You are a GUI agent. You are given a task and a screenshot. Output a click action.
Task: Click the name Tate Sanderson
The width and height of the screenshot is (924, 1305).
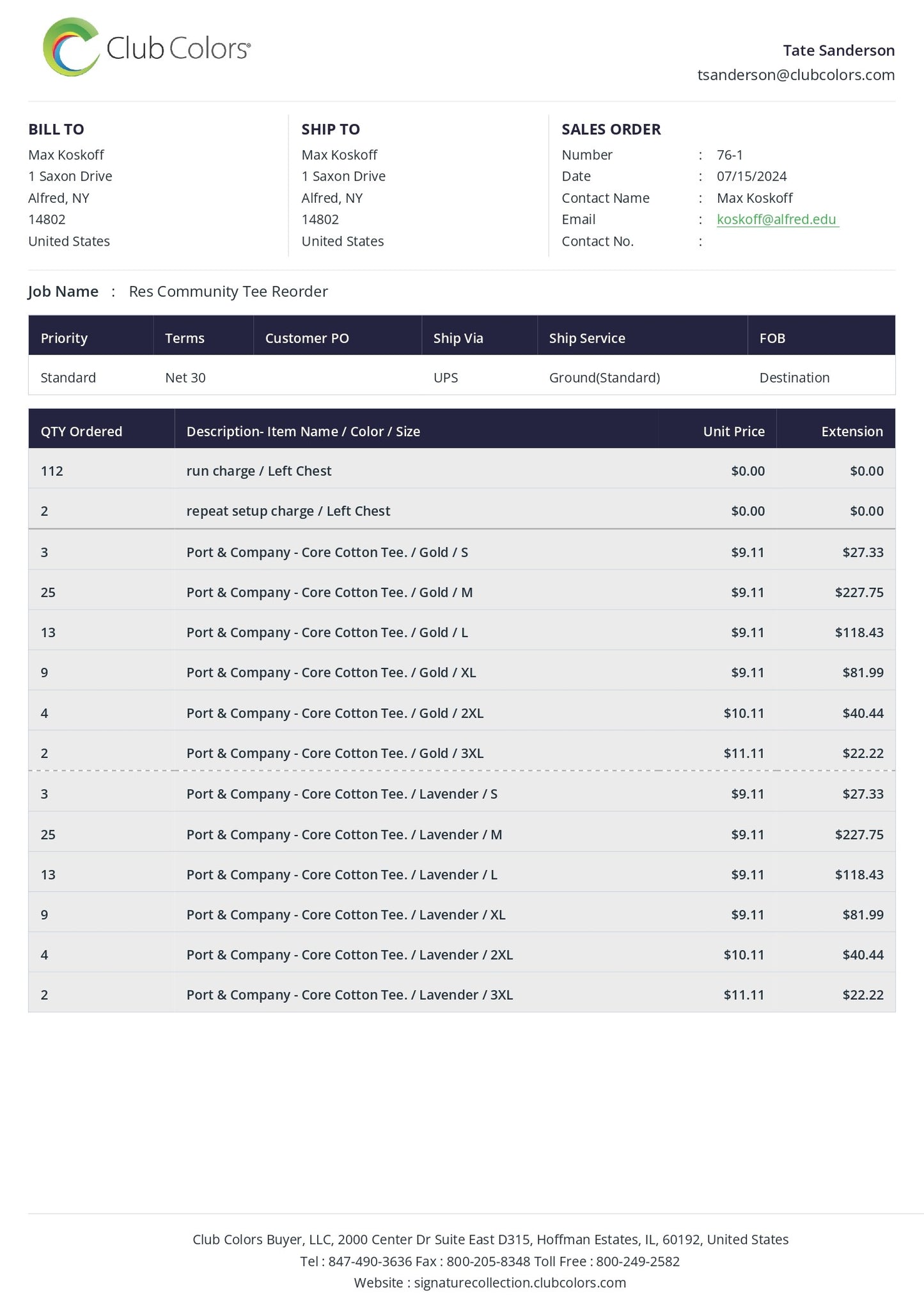coord(838,51)
